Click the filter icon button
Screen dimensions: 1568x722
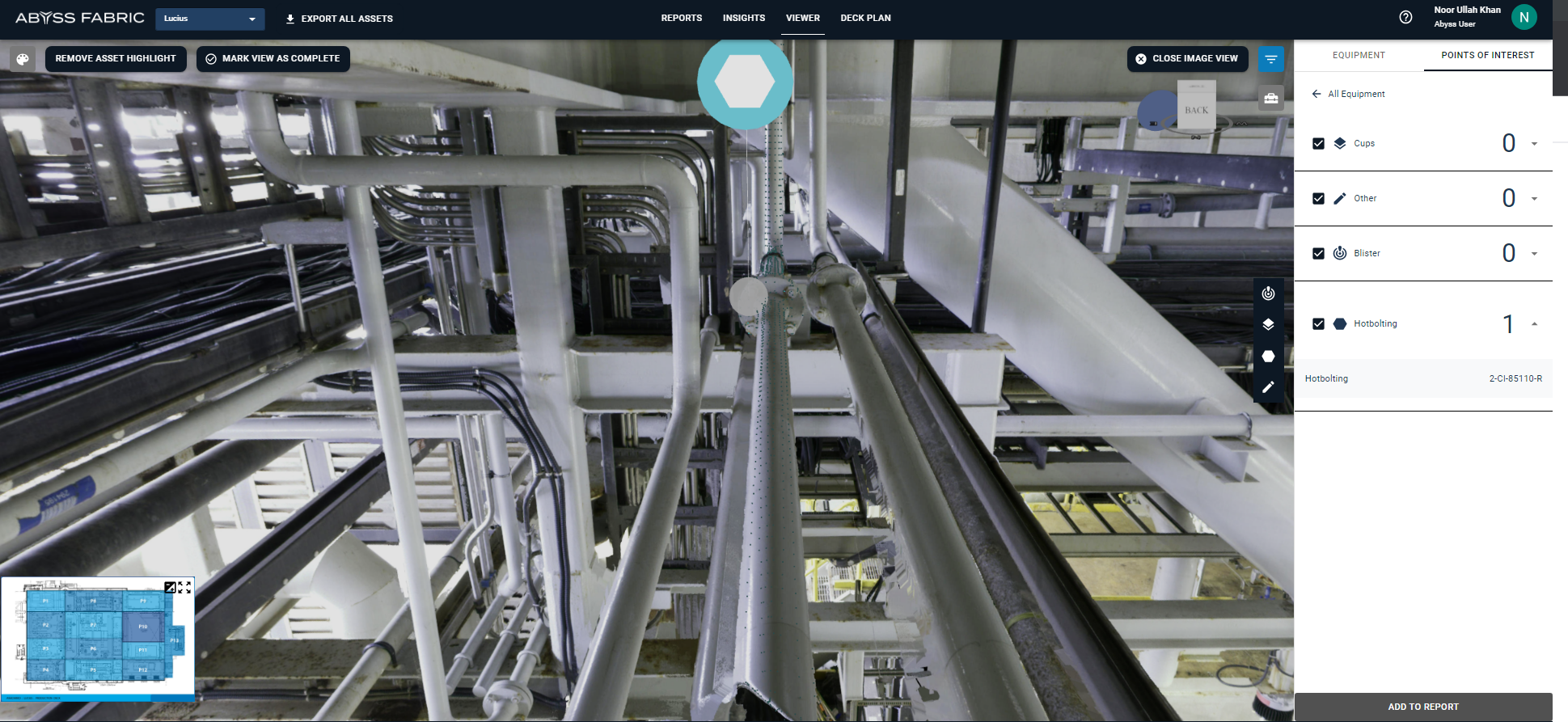click(x=1270, y=59)
